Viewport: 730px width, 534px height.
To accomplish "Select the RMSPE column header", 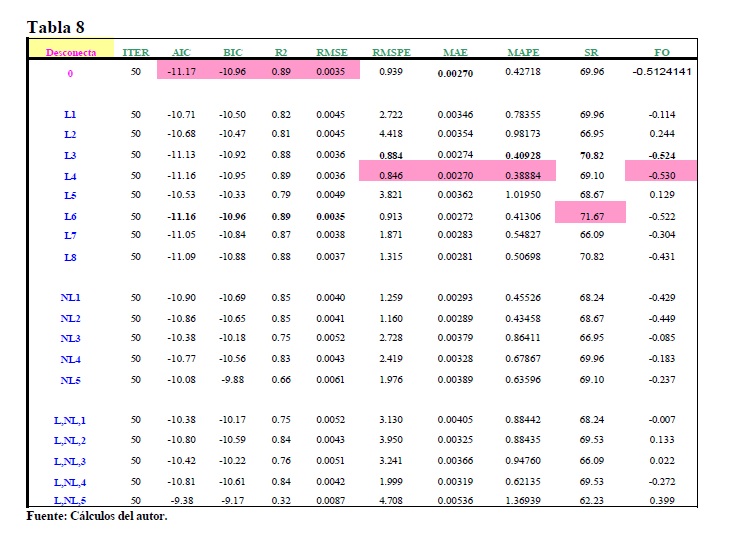I will [392, 52].
